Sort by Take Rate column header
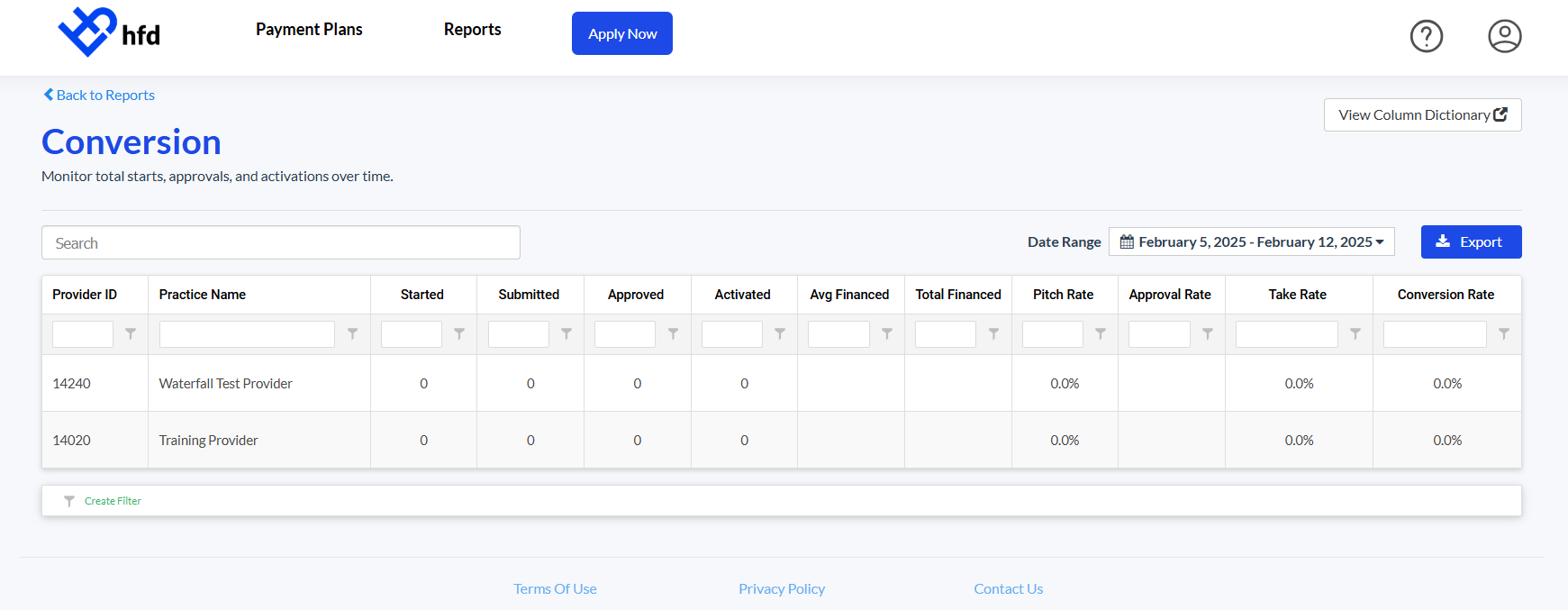The image size is (1568, 610). [1298, 295]
